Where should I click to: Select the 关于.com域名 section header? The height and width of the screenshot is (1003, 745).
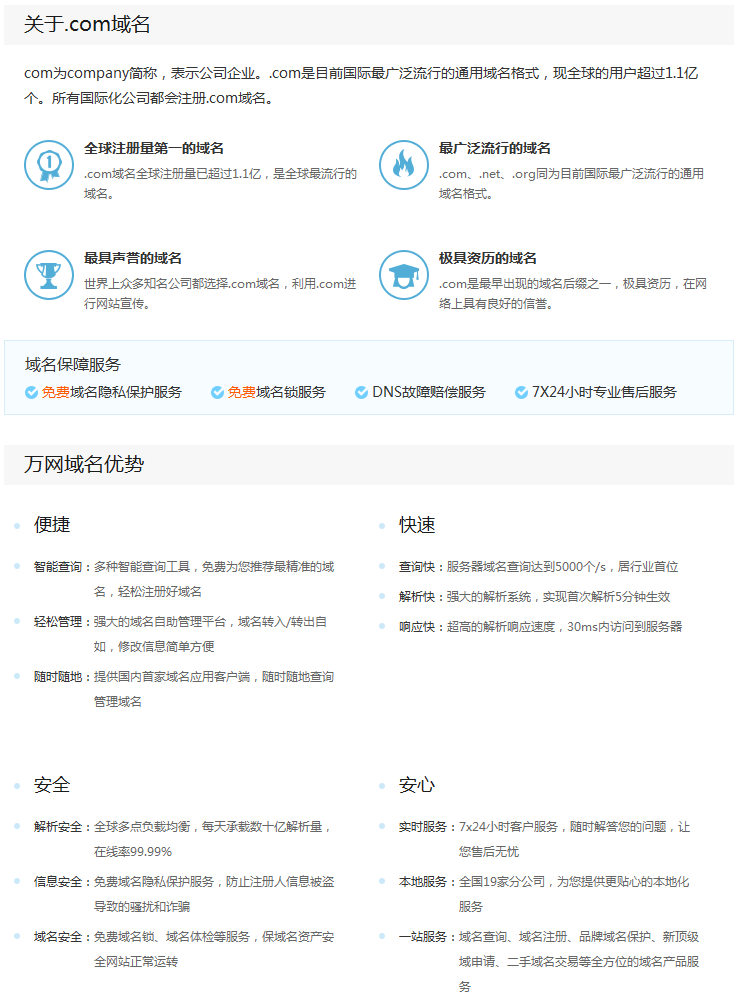pos(369,25)
